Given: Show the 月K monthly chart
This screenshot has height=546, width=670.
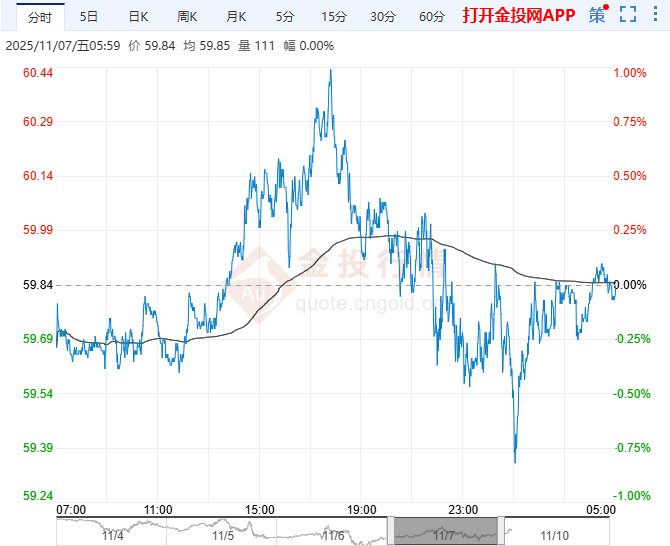Looking at the screenshot, I should pos(236,16).
